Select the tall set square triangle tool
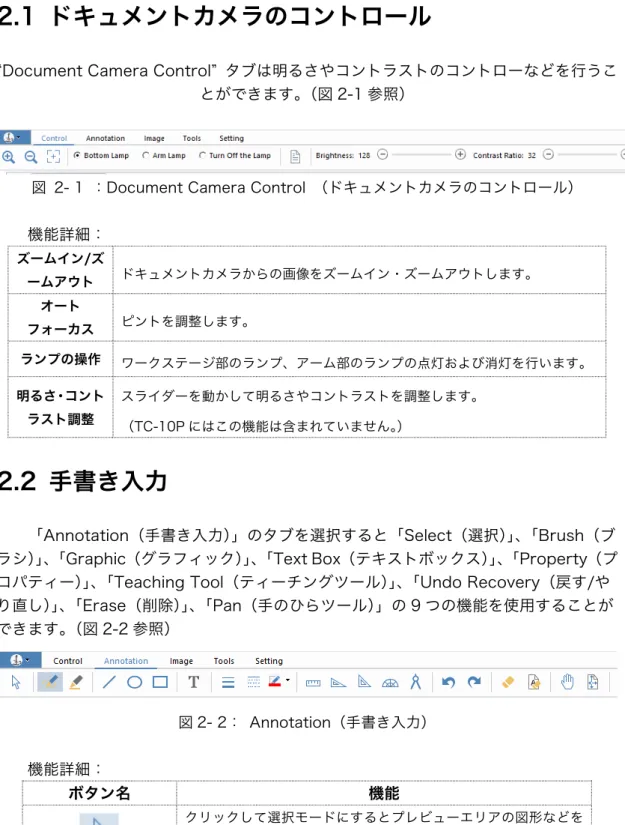This screenshot has width=625, height=825. coord(364,682)
